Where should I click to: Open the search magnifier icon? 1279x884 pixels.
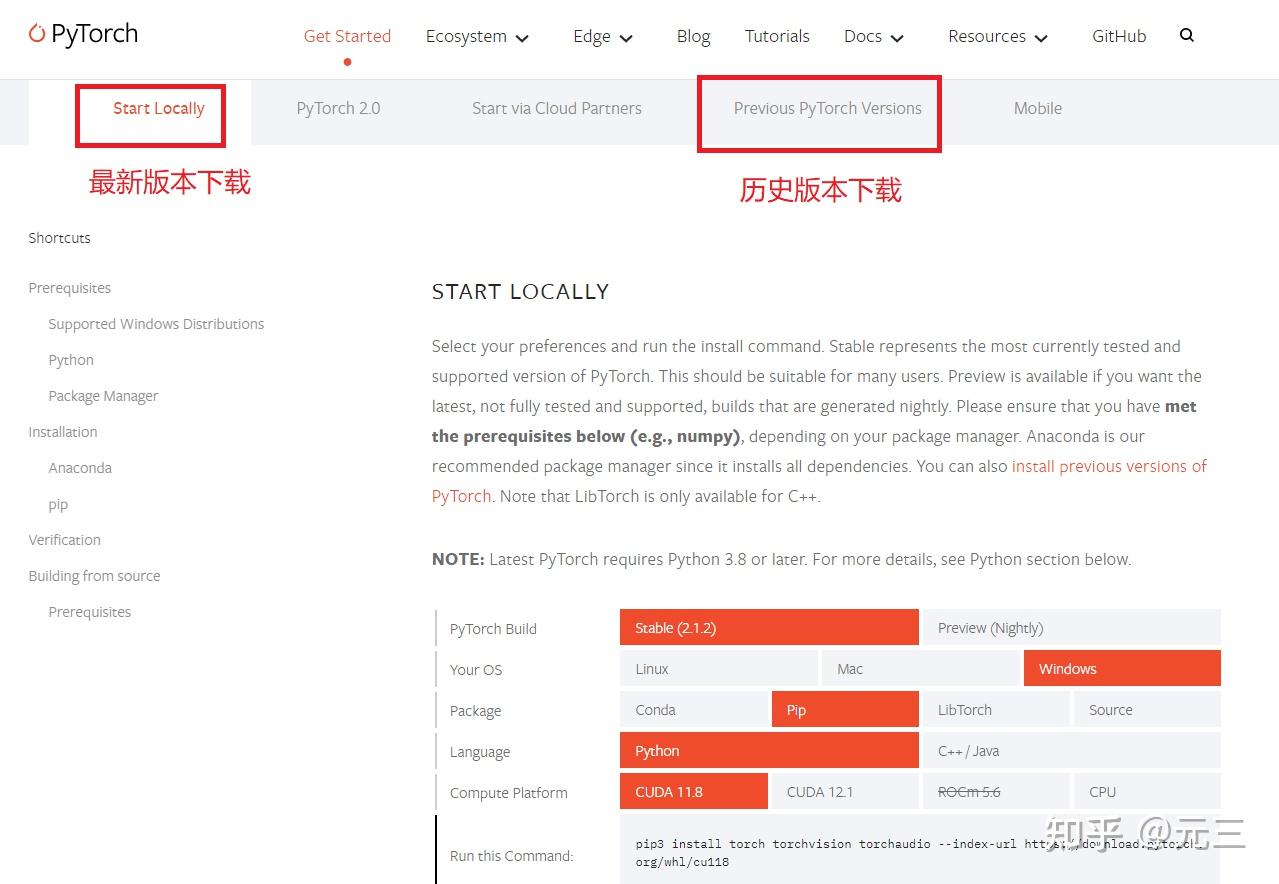pos(1186,35)
